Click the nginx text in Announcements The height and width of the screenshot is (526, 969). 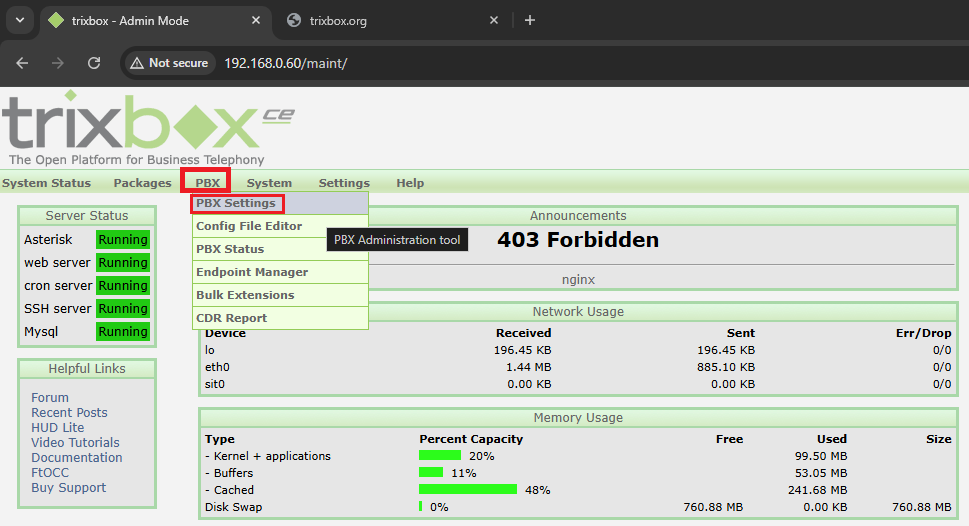578,279
